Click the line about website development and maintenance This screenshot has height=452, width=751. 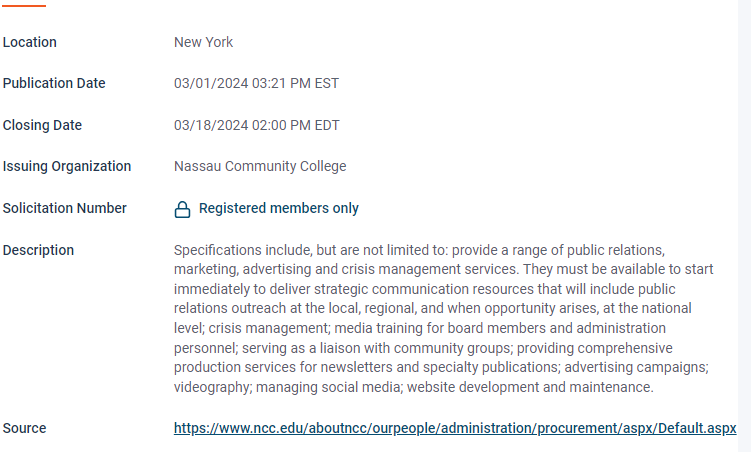tap(414, 387)
